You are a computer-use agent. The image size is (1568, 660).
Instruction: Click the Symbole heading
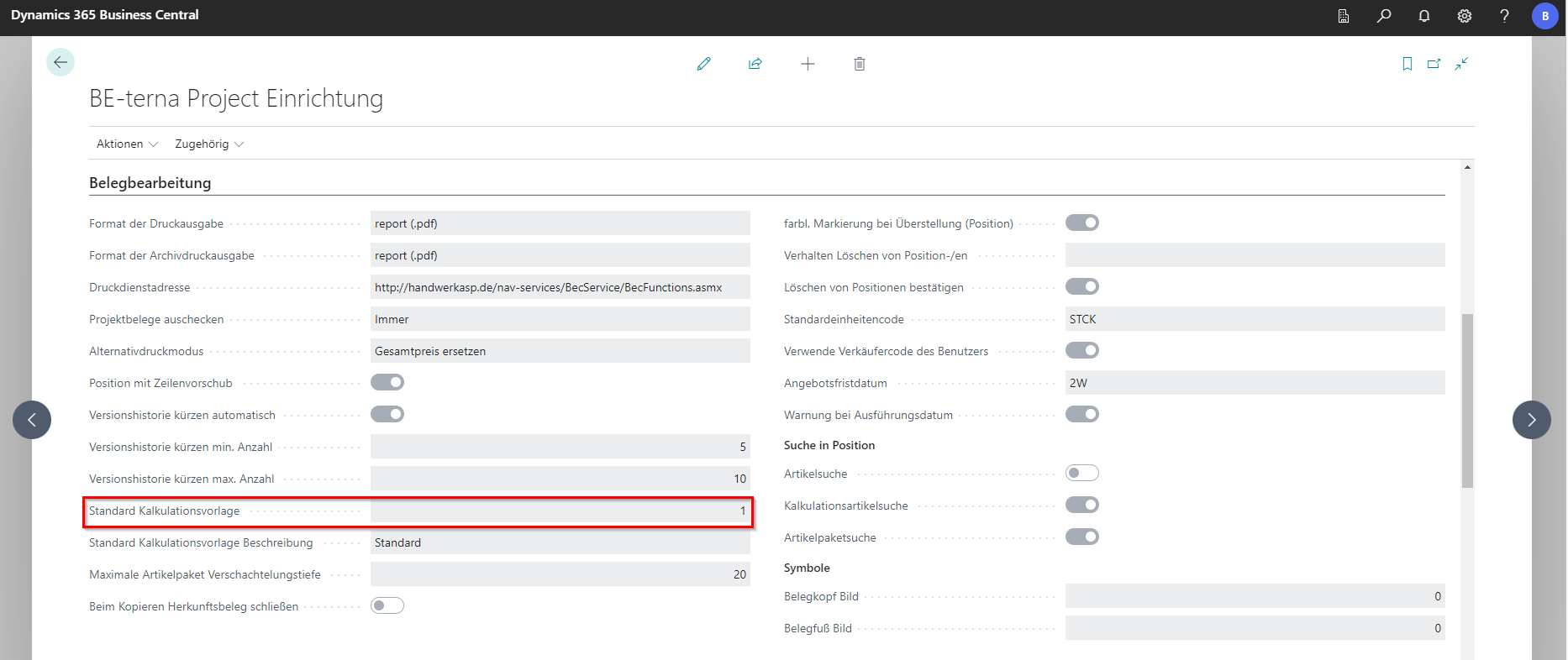(807, 568)
